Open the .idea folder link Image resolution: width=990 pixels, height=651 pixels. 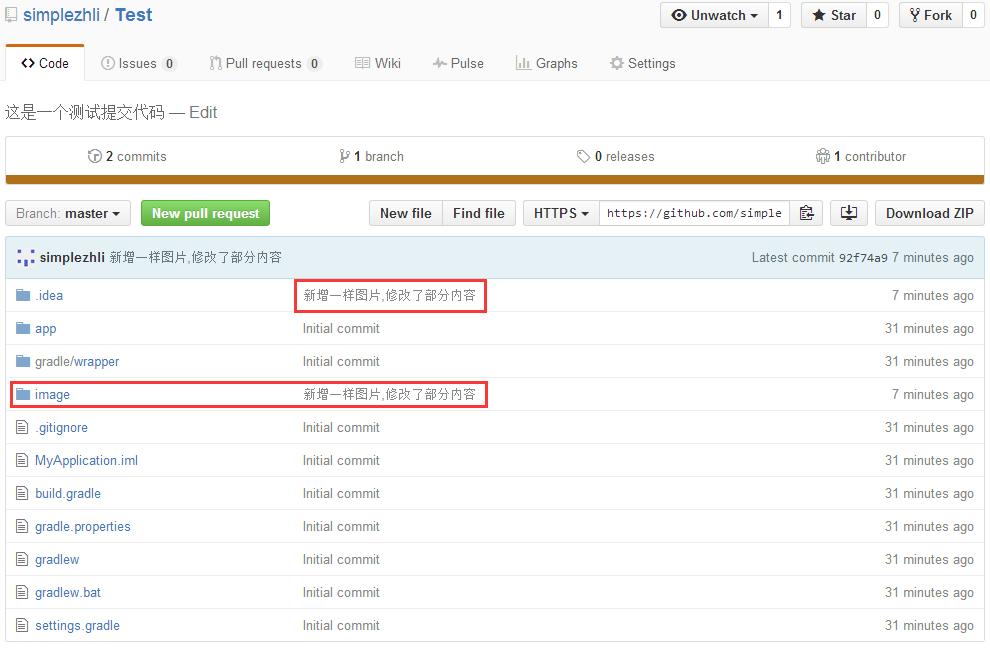coord(49,296)
